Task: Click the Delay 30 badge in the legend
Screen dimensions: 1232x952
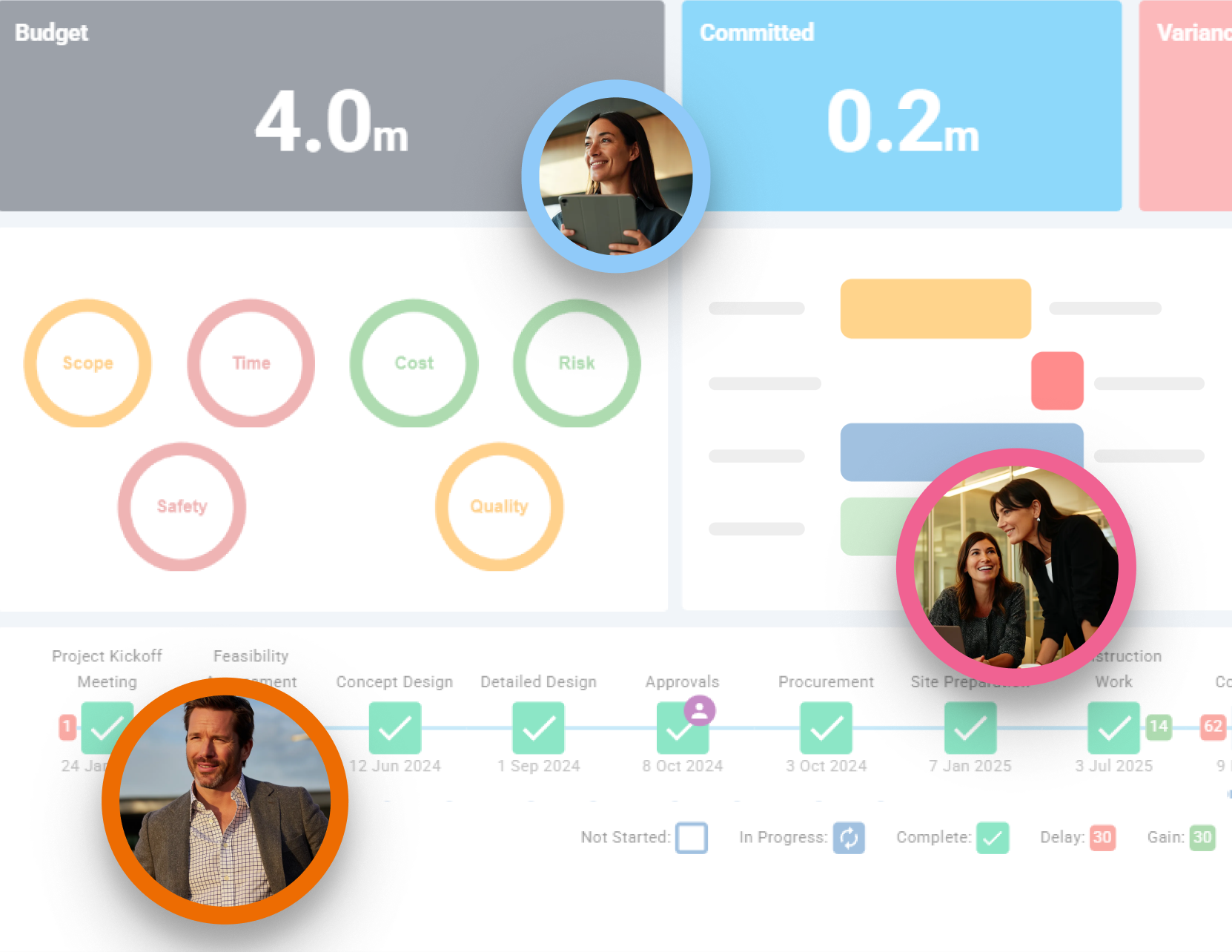Action: [1102, 838]
